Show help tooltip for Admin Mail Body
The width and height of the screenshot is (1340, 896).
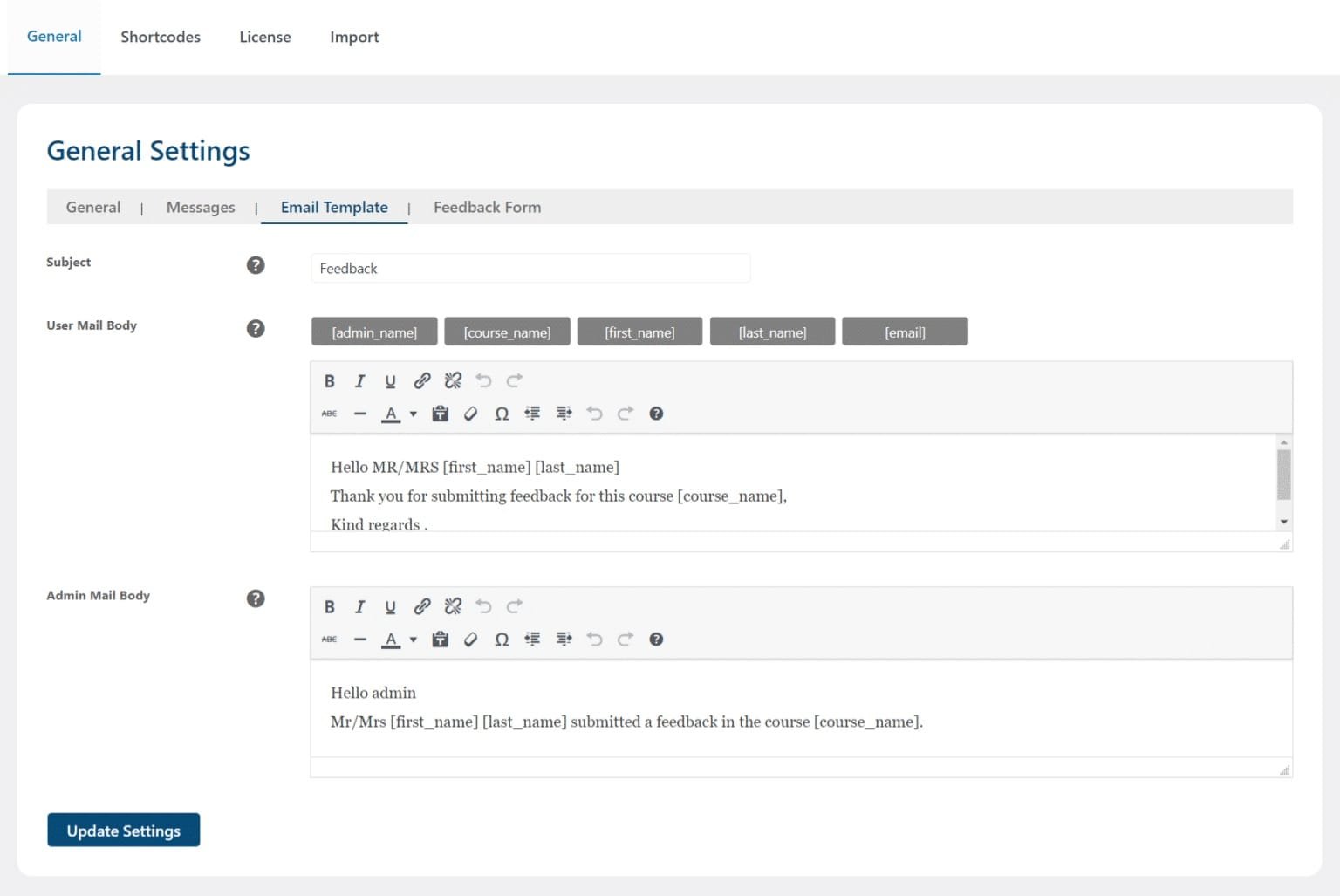coord(256,598)
